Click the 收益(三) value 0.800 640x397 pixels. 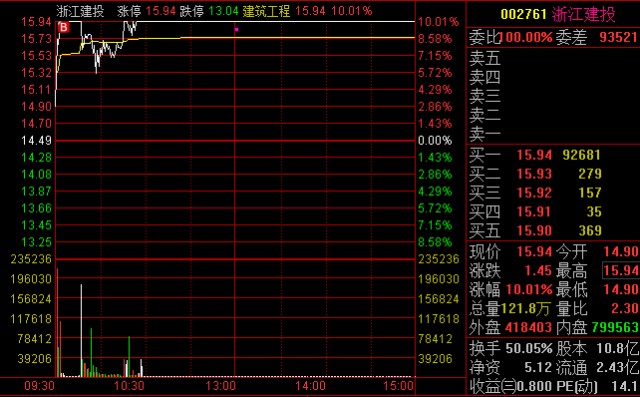point(535,386)
